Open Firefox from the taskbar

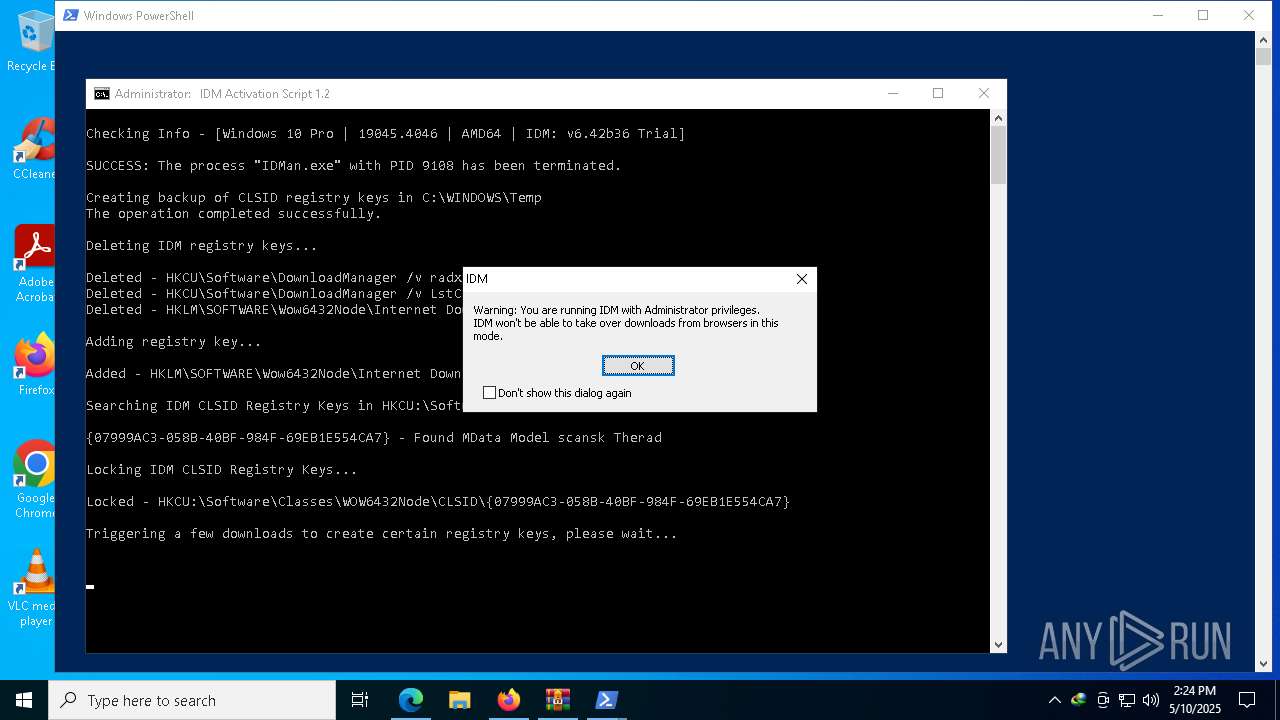(509, 700)
